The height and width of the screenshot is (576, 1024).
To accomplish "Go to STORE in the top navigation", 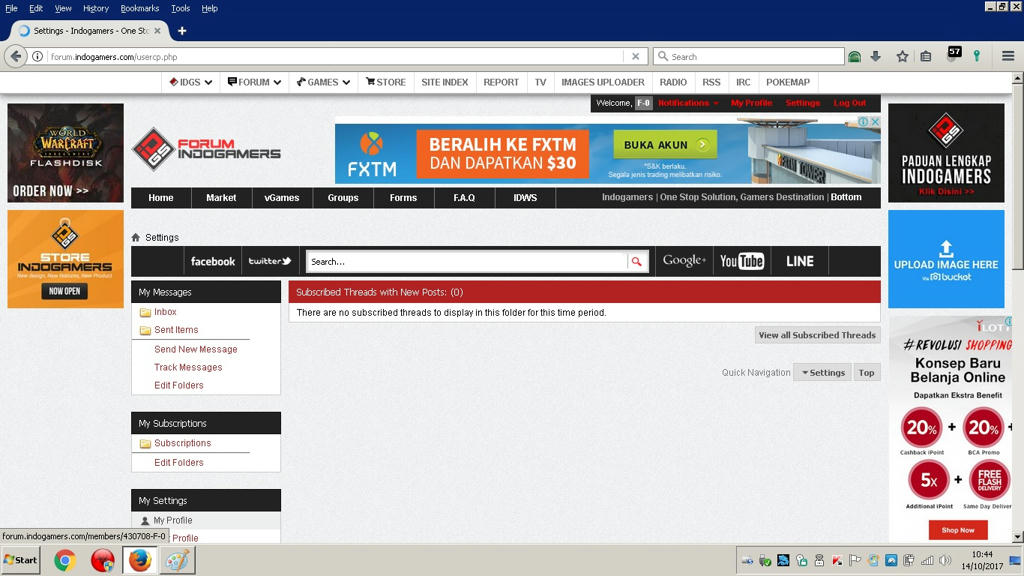I will click(x=386, y=82).
